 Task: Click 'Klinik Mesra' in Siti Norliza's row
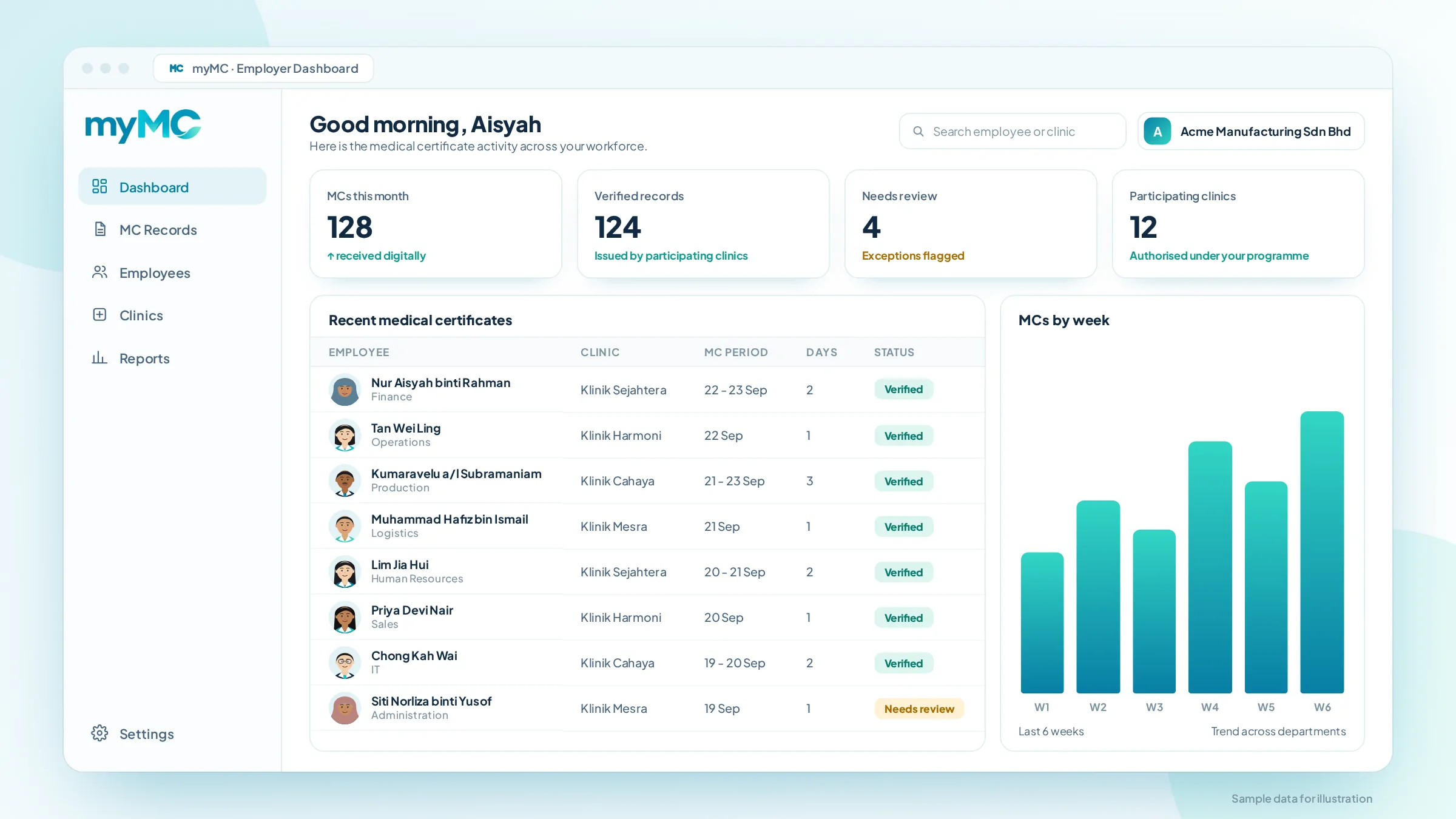coord(613,709)
